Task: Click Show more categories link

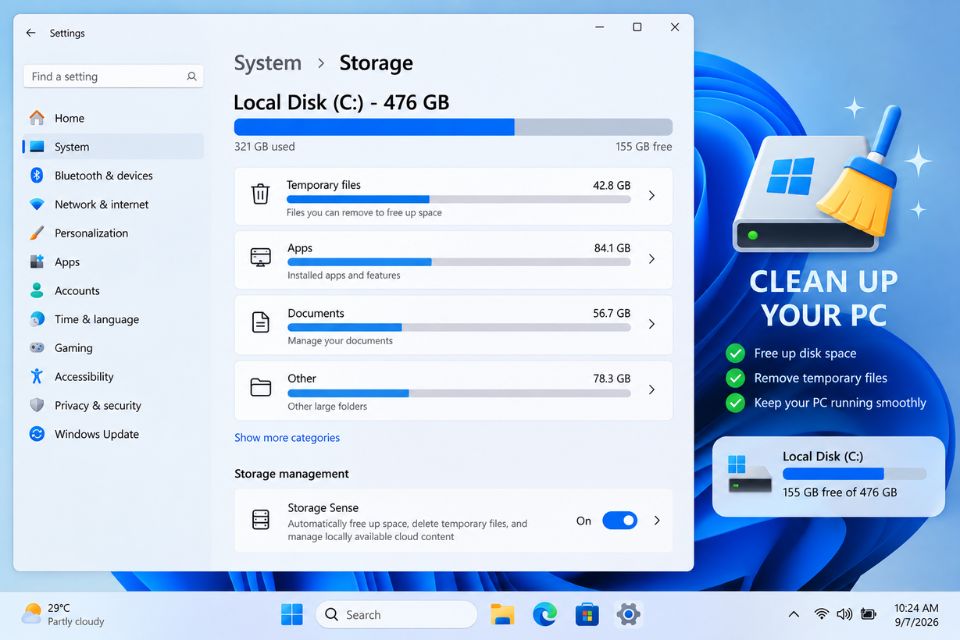Action: coord(287,438)
